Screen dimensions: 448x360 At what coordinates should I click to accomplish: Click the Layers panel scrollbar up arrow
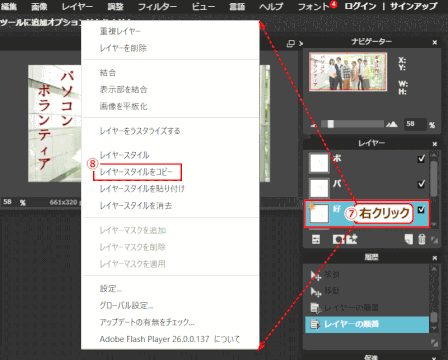pos(434,155)
